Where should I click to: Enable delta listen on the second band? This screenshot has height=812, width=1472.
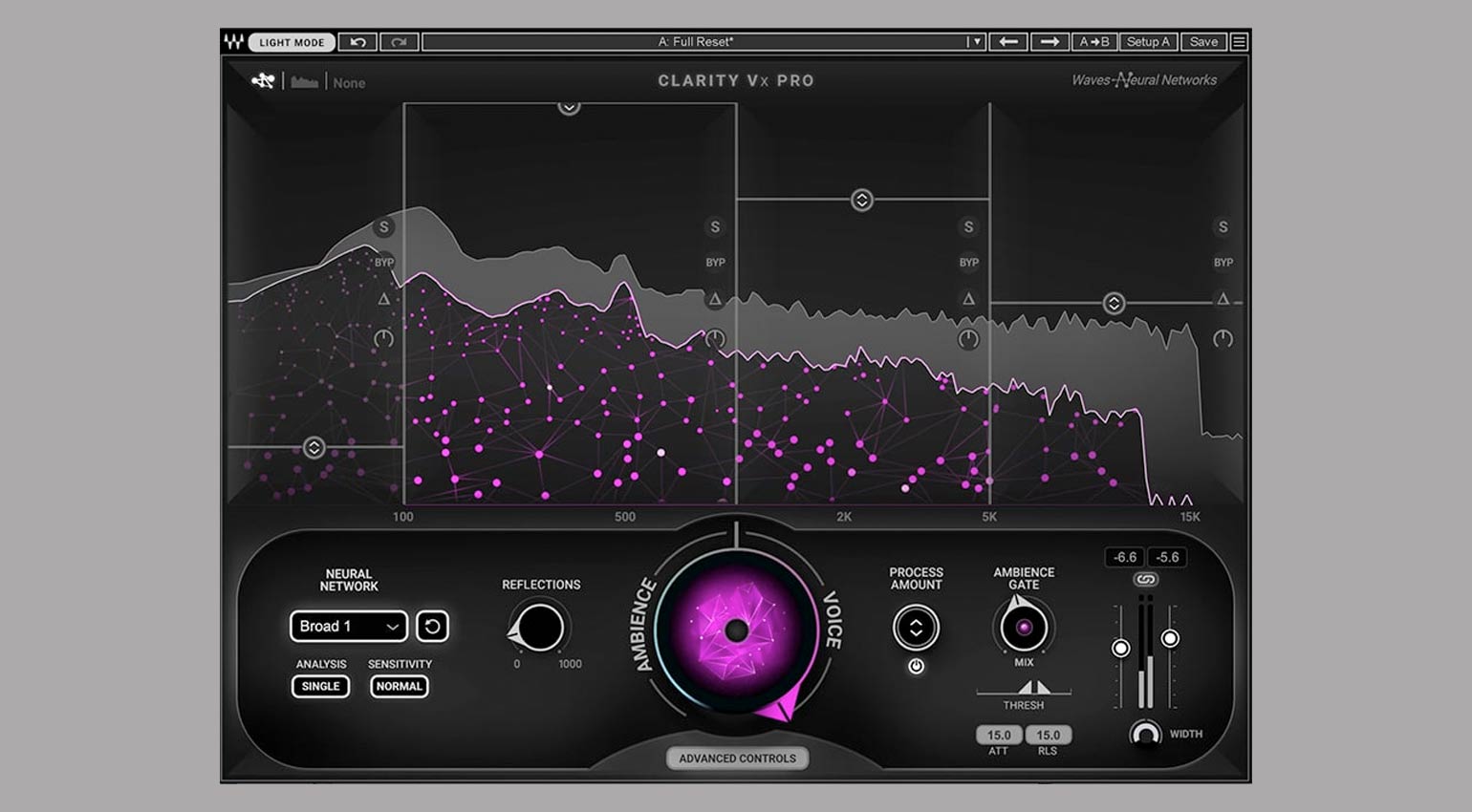tap(715, 299)
